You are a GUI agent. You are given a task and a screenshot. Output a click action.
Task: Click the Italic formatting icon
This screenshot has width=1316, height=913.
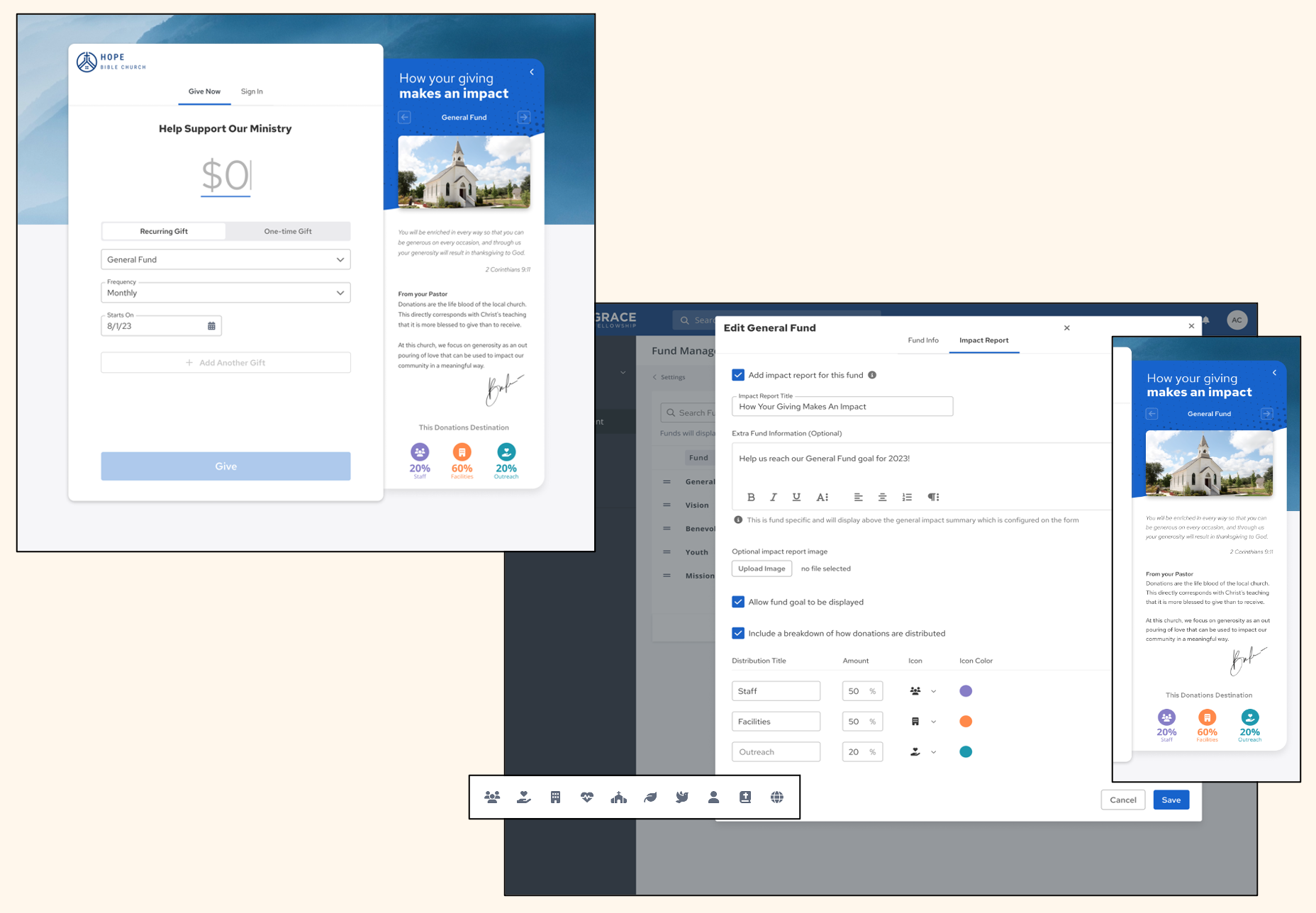pyautogui.click(x=774, y=497)
